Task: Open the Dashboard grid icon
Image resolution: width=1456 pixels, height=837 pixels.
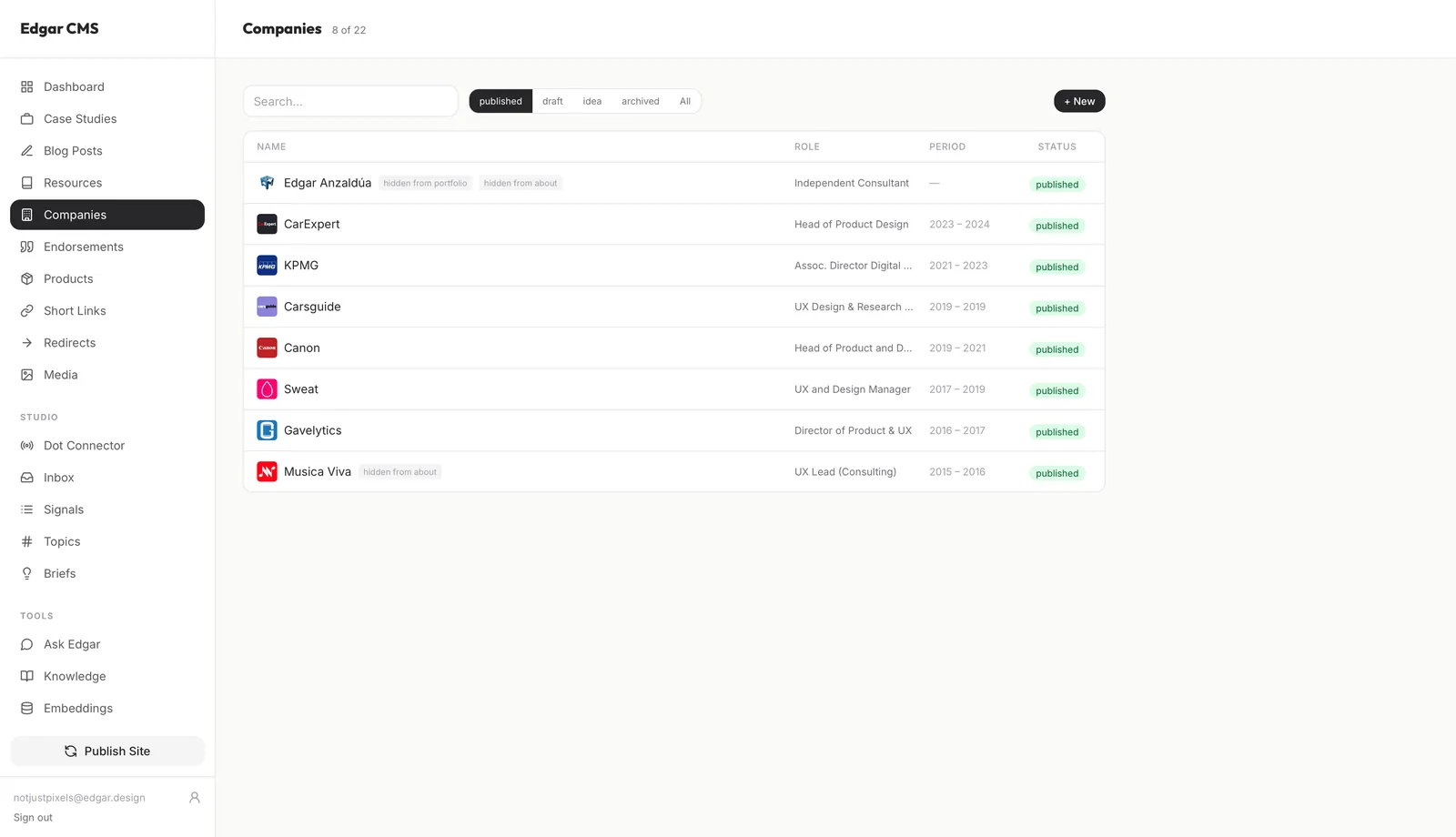Action: tap(27, 87)
